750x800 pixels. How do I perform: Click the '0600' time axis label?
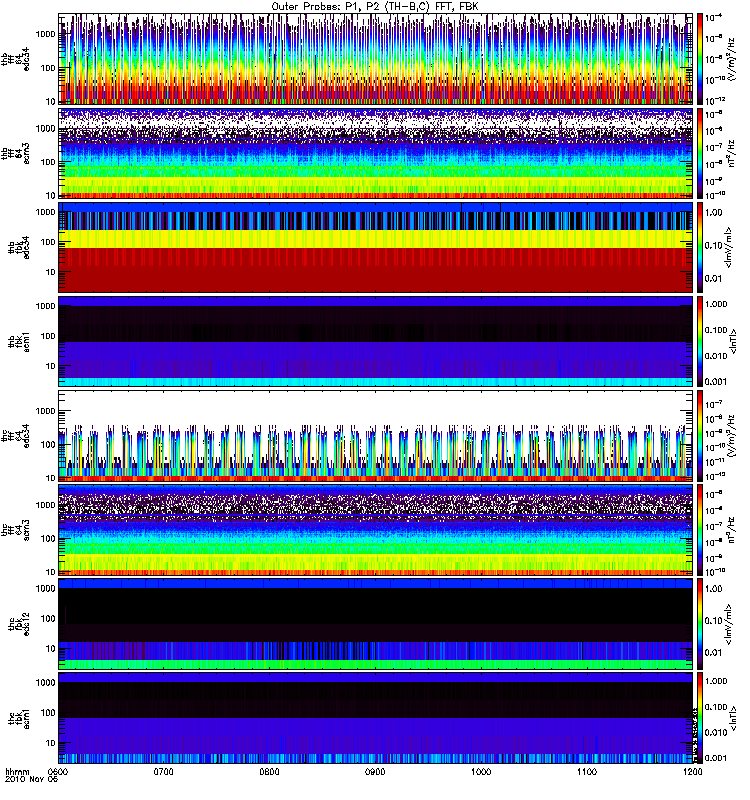click(58, 771)
